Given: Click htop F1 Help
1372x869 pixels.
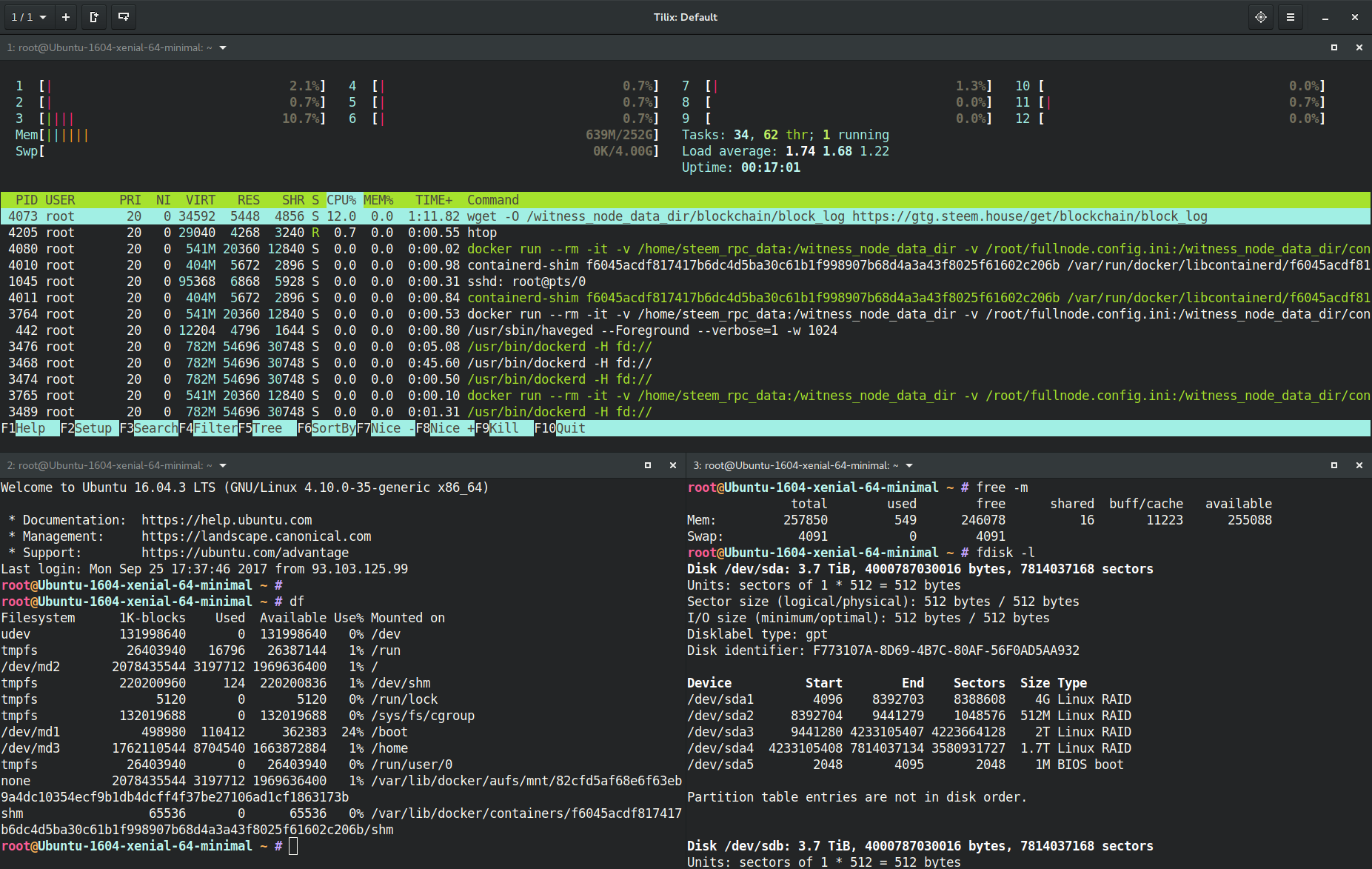Looking at the screenshot, I should coord(30,428).
